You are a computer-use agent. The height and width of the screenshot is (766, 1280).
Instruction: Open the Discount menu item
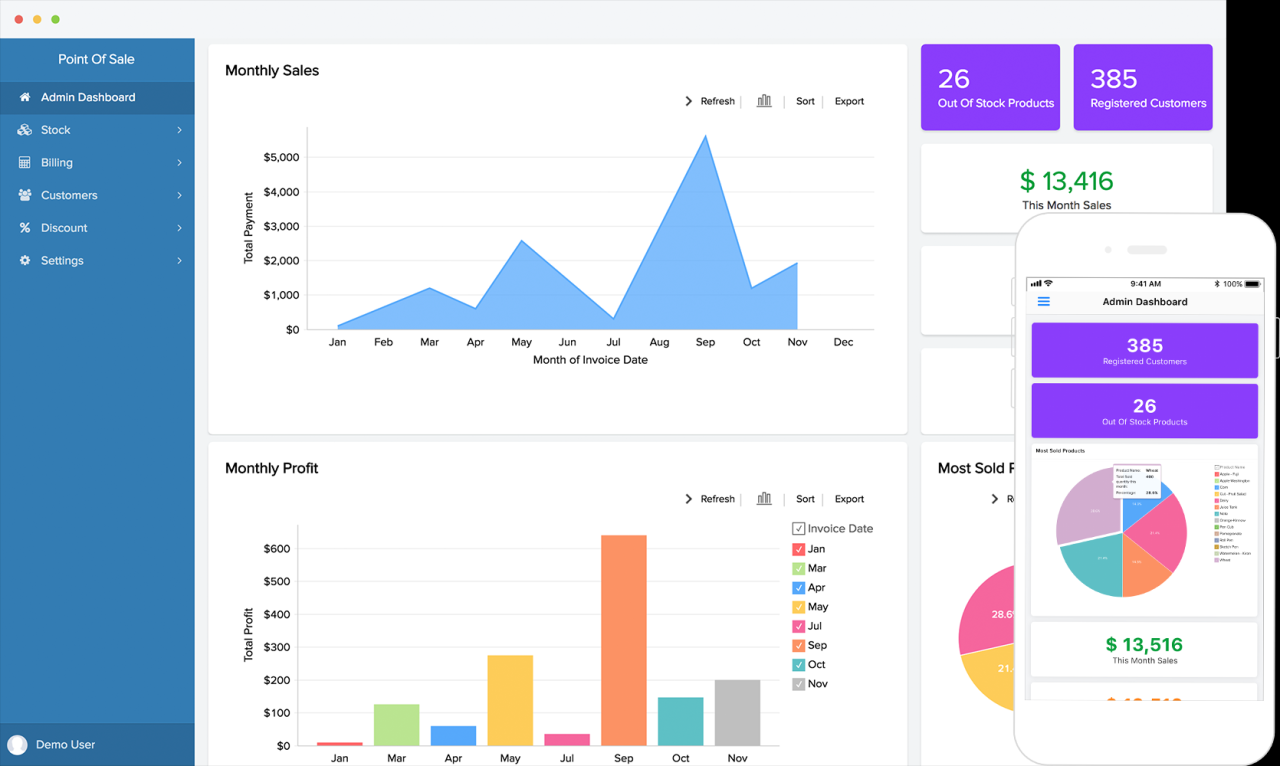[97, 228]
